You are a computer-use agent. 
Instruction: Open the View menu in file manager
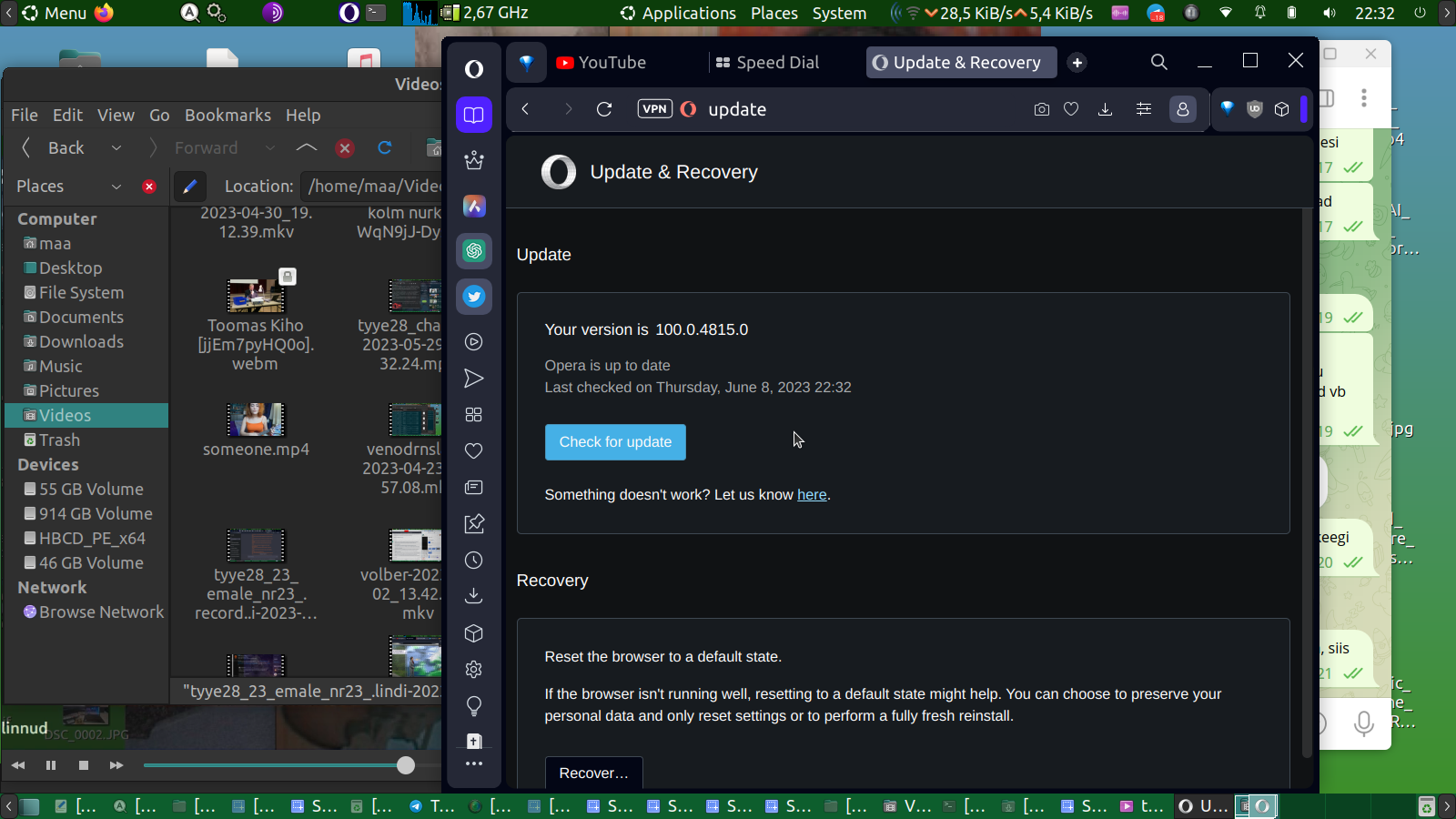click(116, 116)
